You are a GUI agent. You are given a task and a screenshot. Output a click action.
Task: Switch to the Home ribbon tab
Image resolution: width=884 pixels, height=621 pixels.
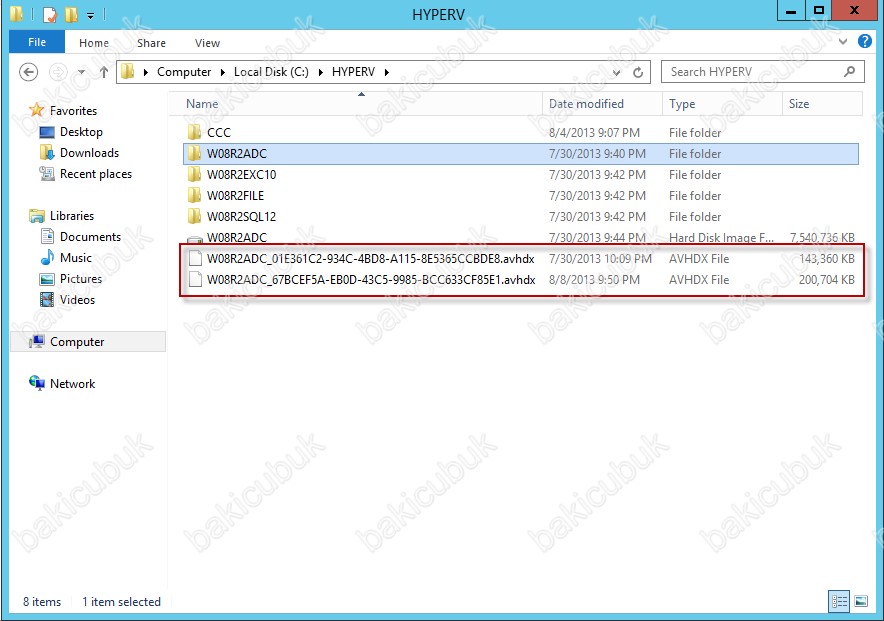pyautogui.click(x=94, y=43)
